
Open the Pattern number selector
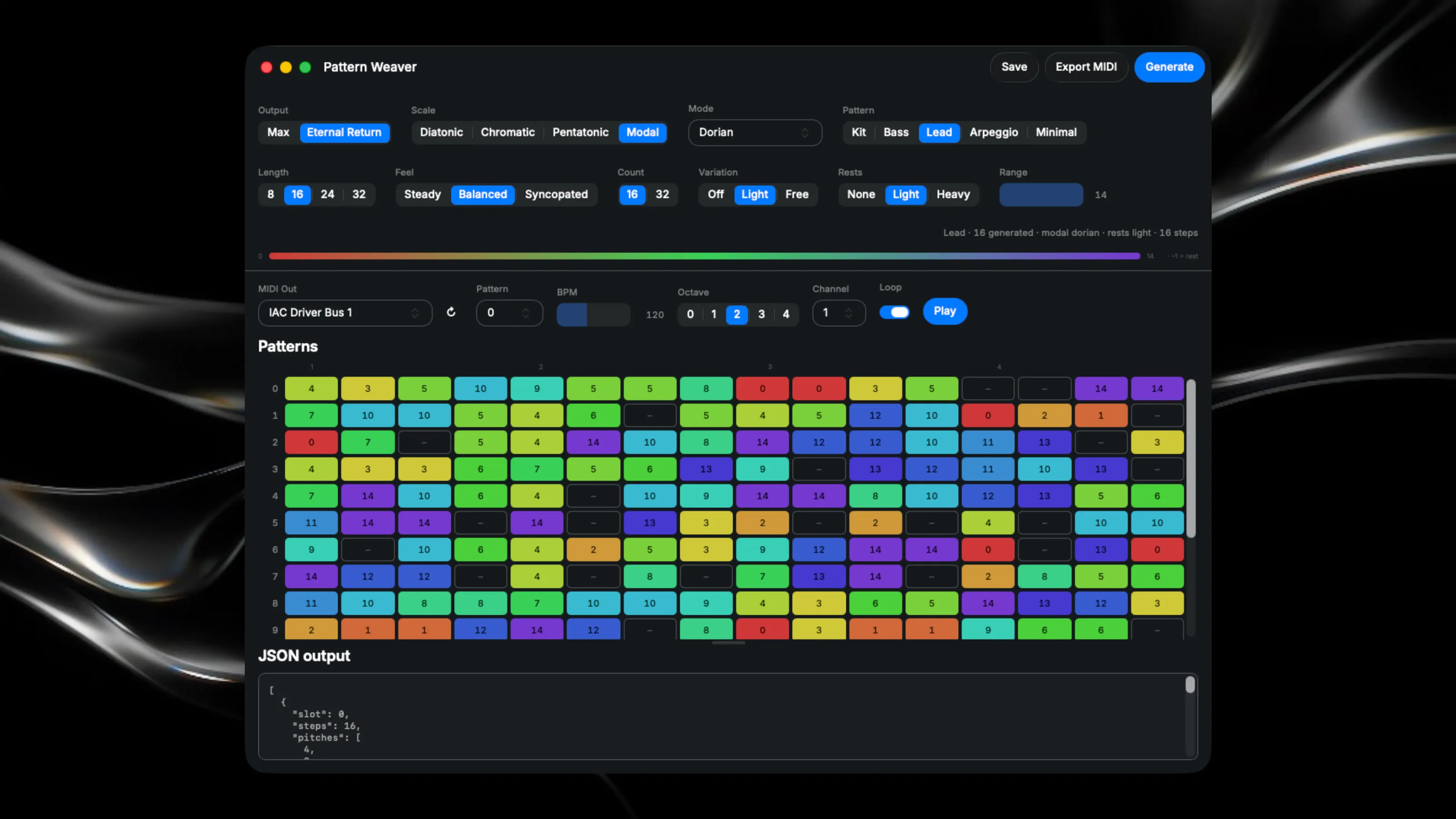coord(509,313)
